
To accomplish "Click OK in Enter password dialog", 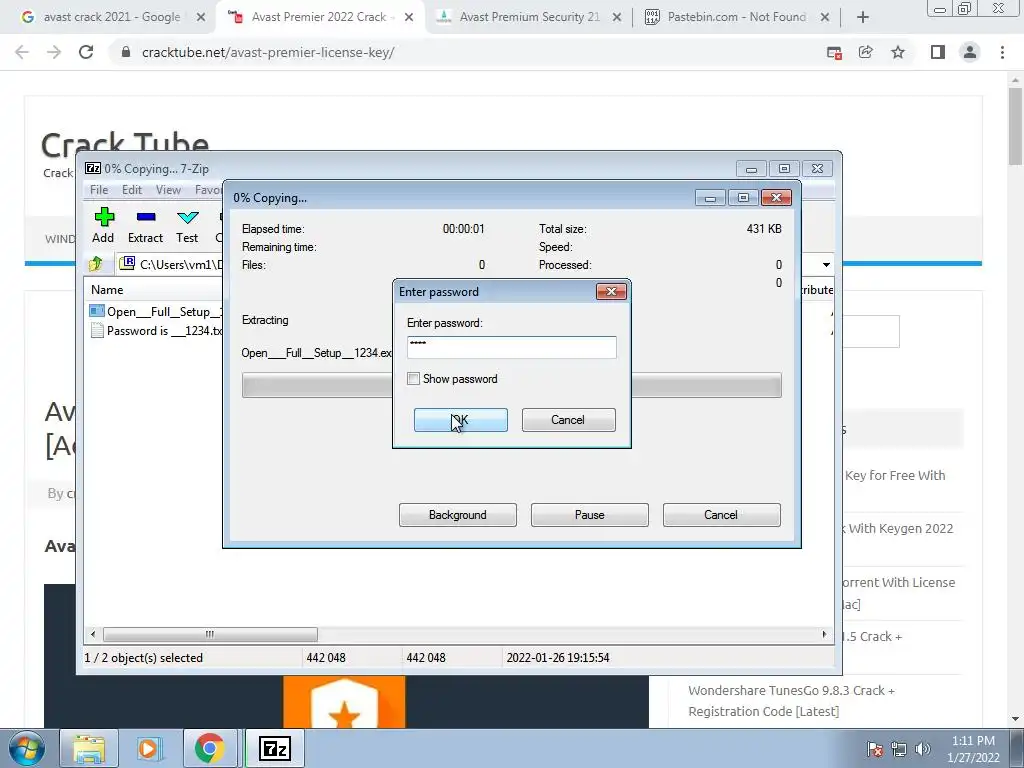I will (460, 420).
